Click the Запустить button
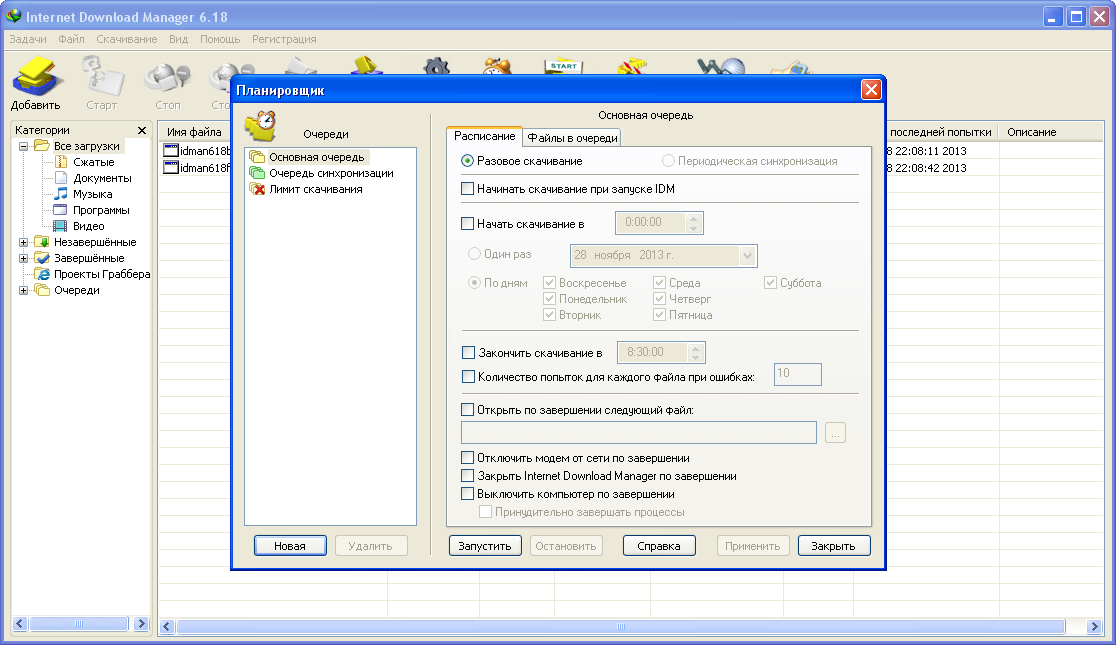The image size is (1116, 645). coord(485,546)
